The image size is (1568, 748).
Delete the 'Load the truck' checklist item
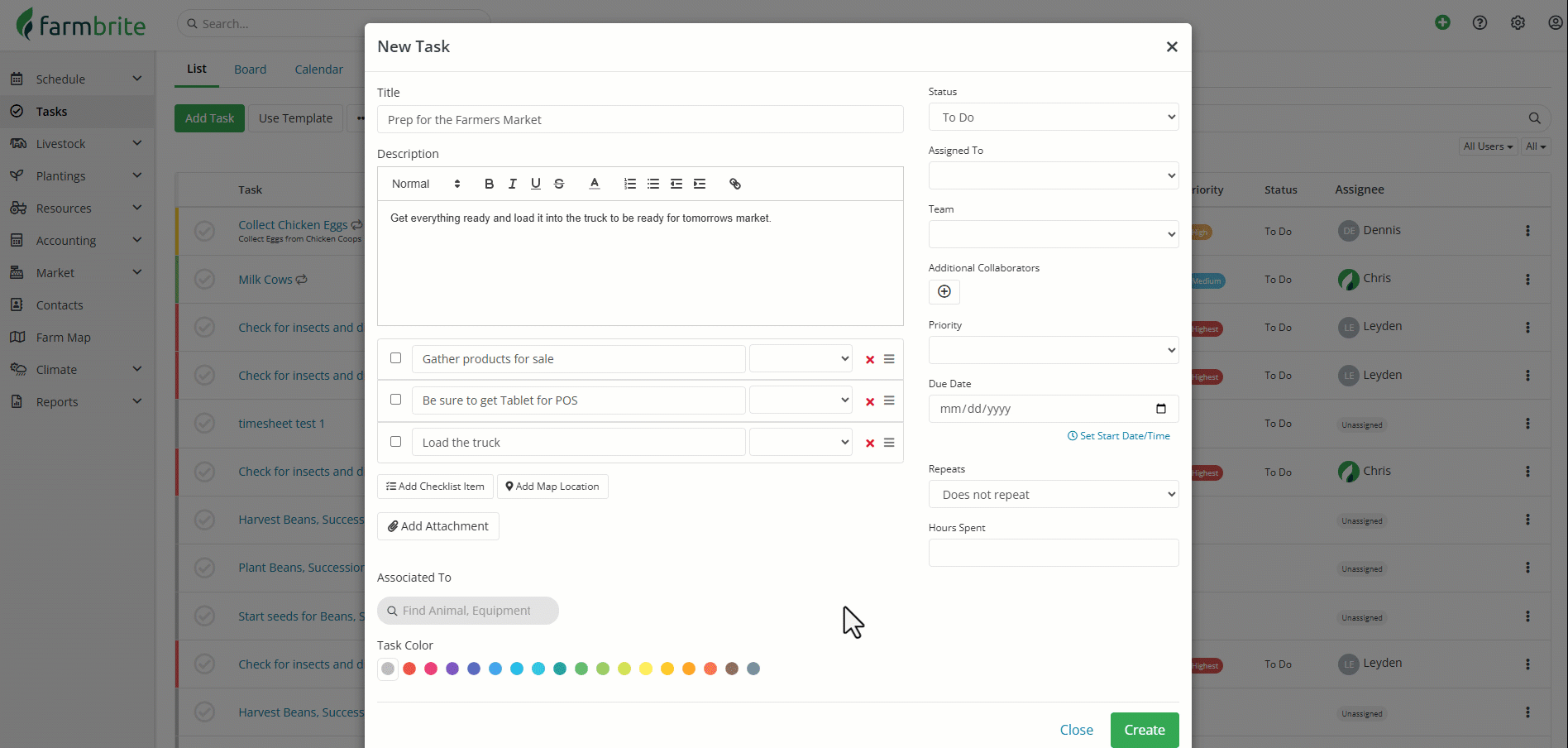coord(870,444)
